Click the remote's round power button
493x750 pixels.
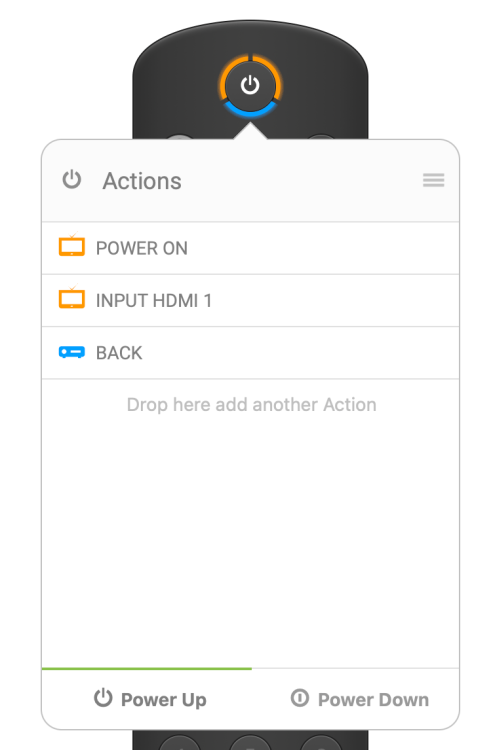[x=250, y=86]
